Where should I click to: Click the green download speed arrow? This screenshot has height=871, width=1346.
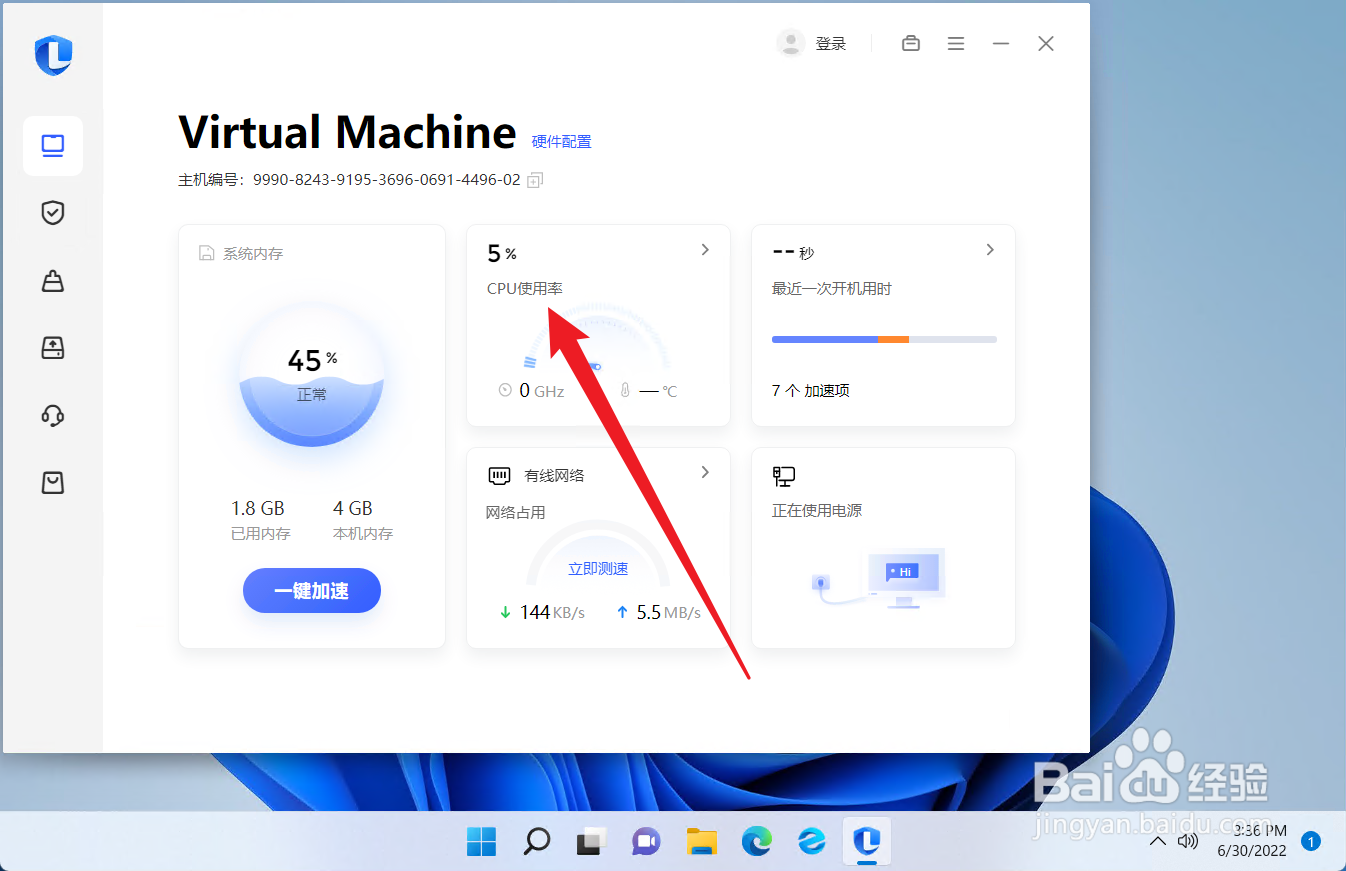505,611
